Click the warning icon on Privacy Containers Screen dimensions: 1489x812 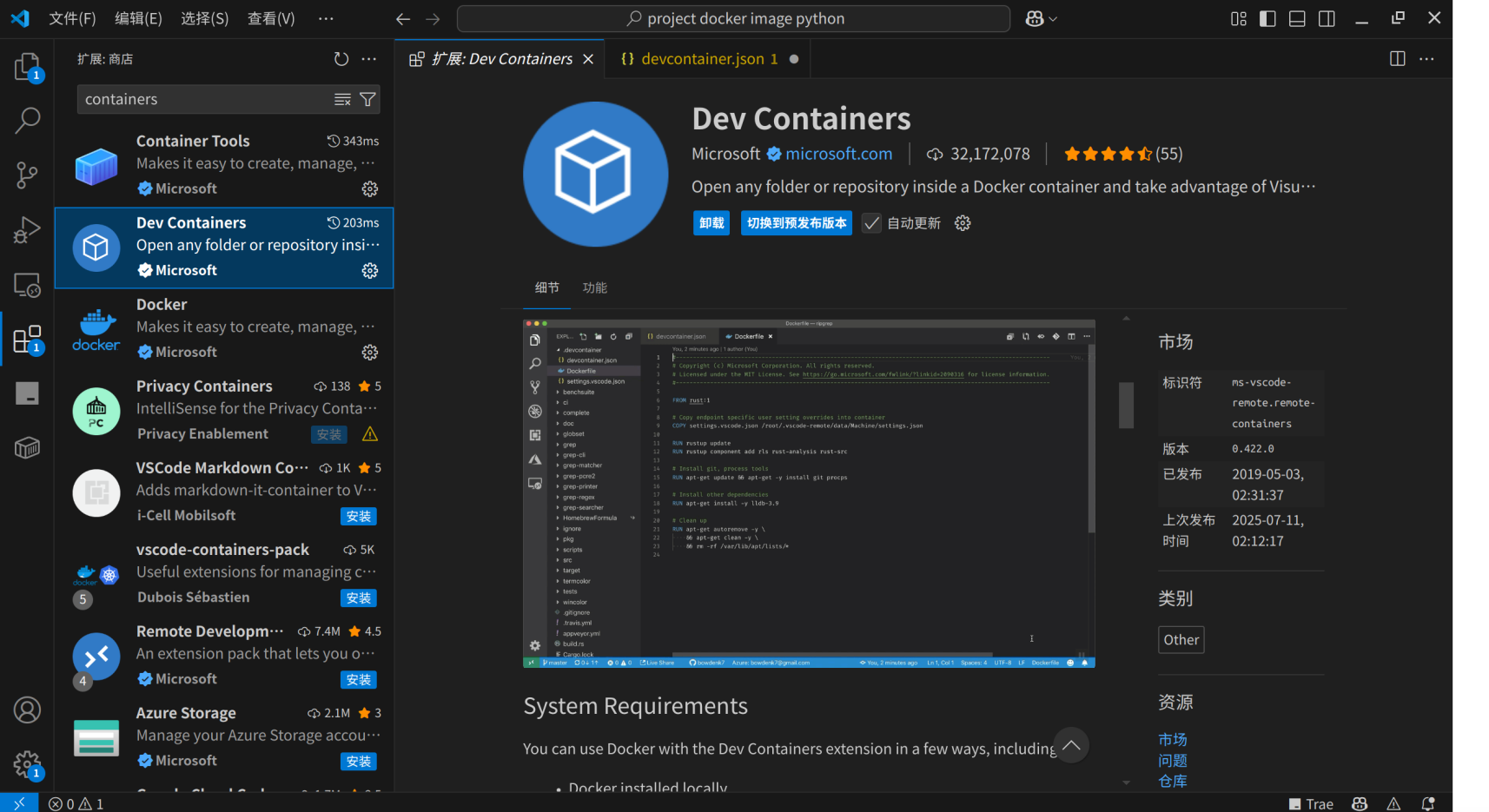[x=370, y=434]
